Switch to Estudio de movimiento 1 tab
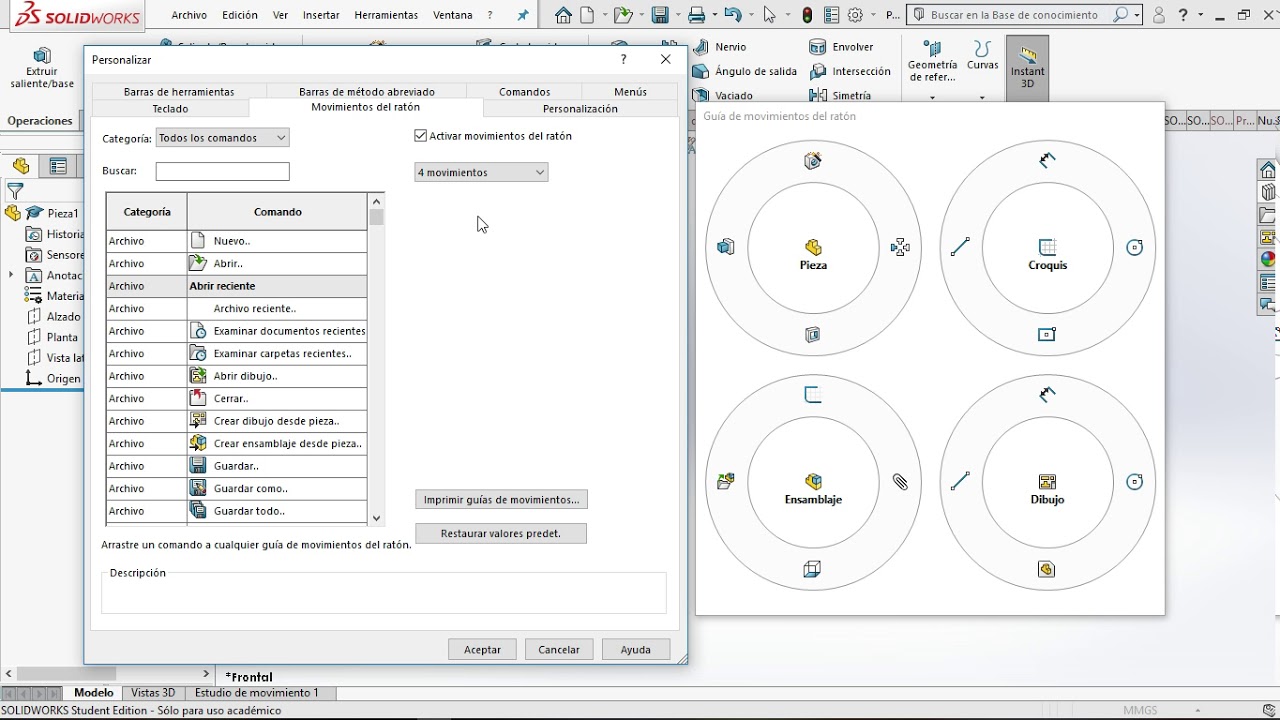This screenshot has height=720, width=1280. (257, 692)
